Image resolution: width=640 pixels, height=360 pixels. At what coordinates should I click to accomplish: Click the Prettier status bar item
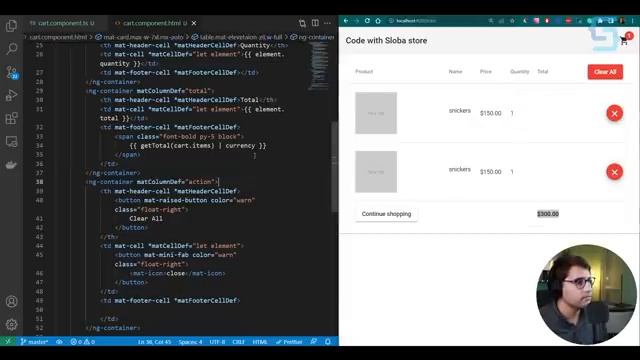coord(289,342)
